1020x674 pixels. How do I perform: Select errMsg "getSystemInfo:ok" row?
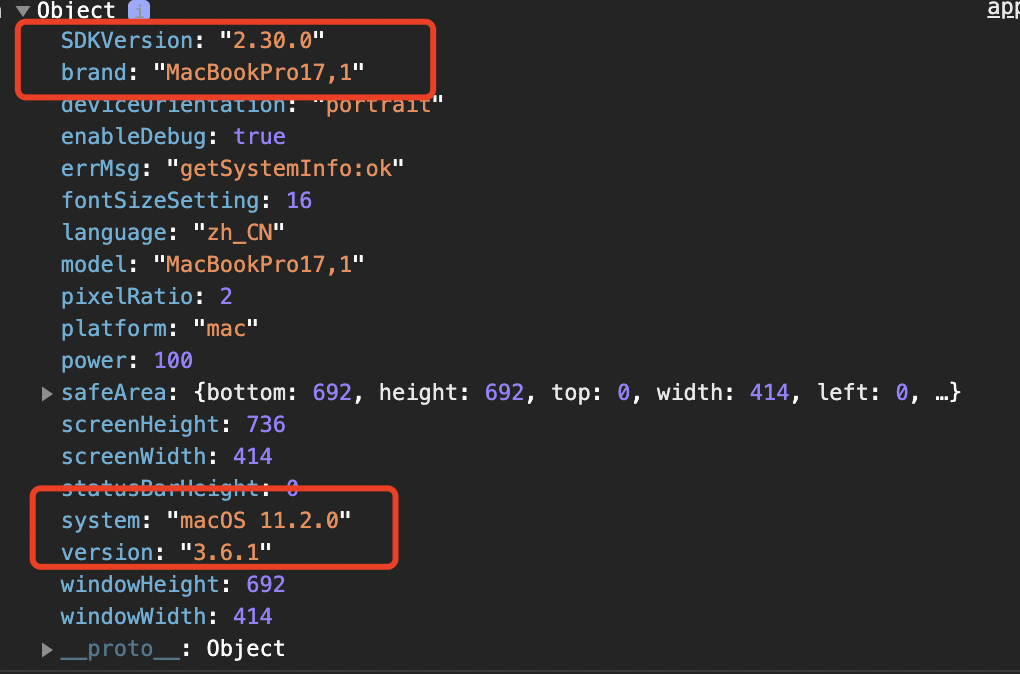pyautogui.click(x=232, y=168)
